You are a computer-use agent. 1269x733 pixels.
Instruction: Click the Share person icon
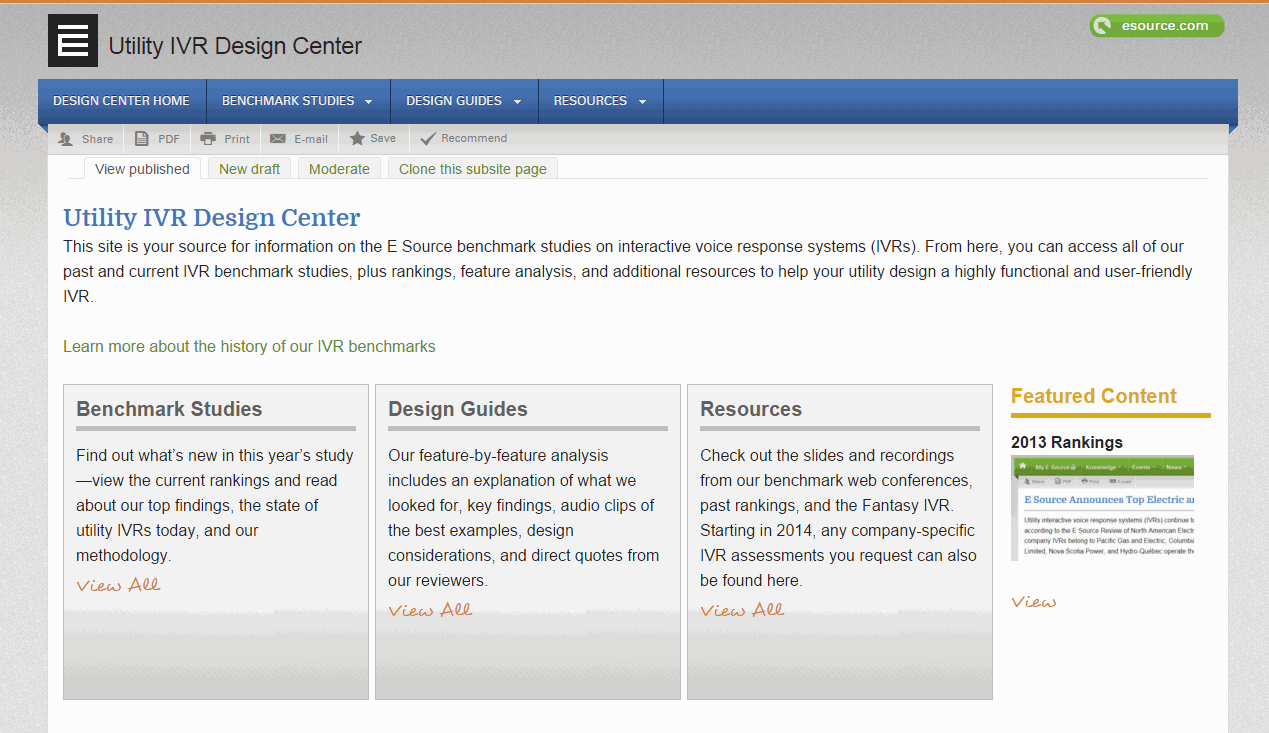[66, 139]
